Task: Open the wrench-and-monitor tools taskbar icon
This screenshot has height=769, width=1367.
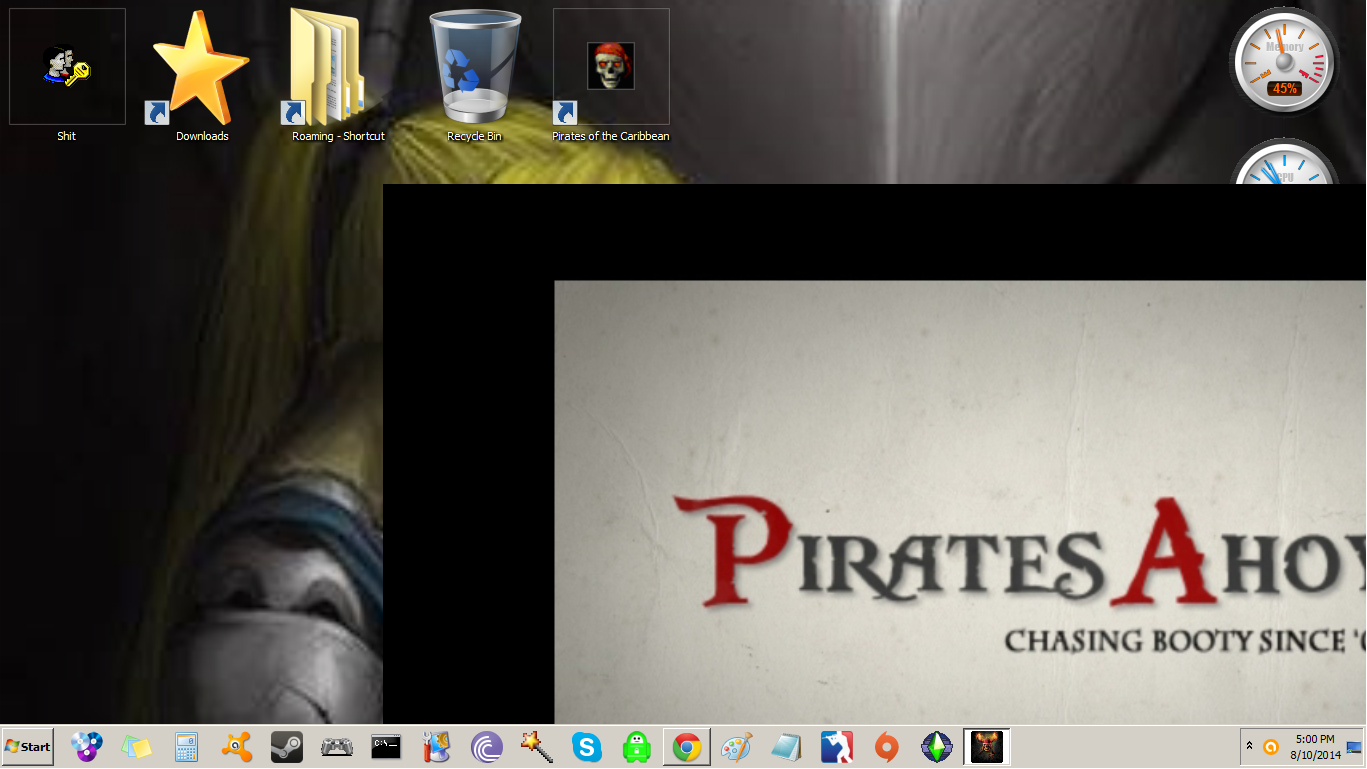Action: pos(437,747)
